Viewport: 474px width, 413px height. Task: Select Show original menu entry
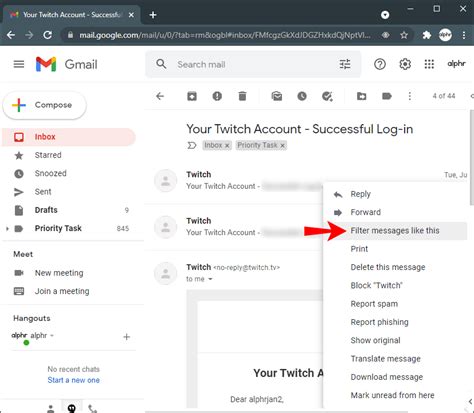pyautogui.click(x=395, y=340)
